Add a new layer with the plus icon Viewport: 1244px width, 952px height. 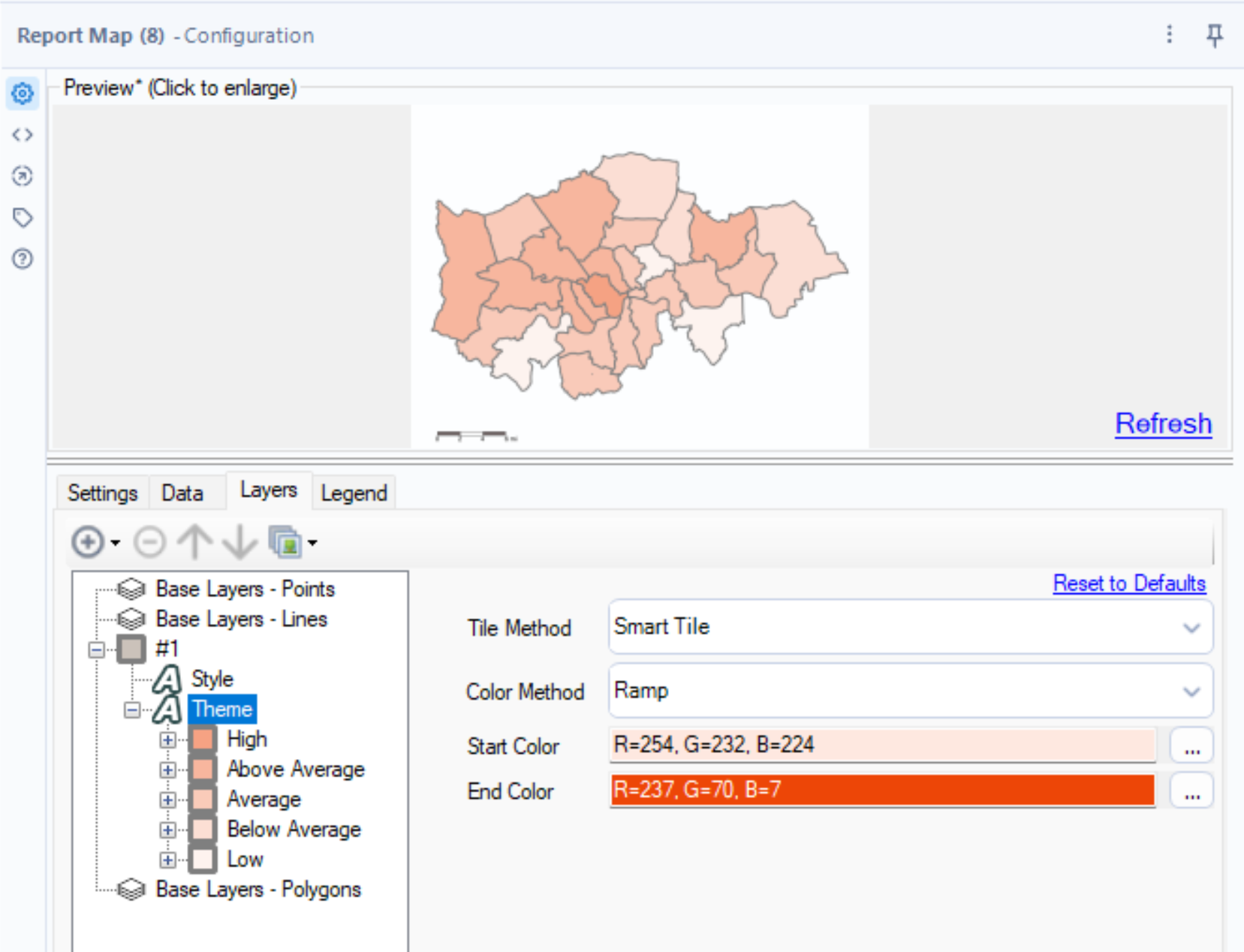(x=86, y=542)
